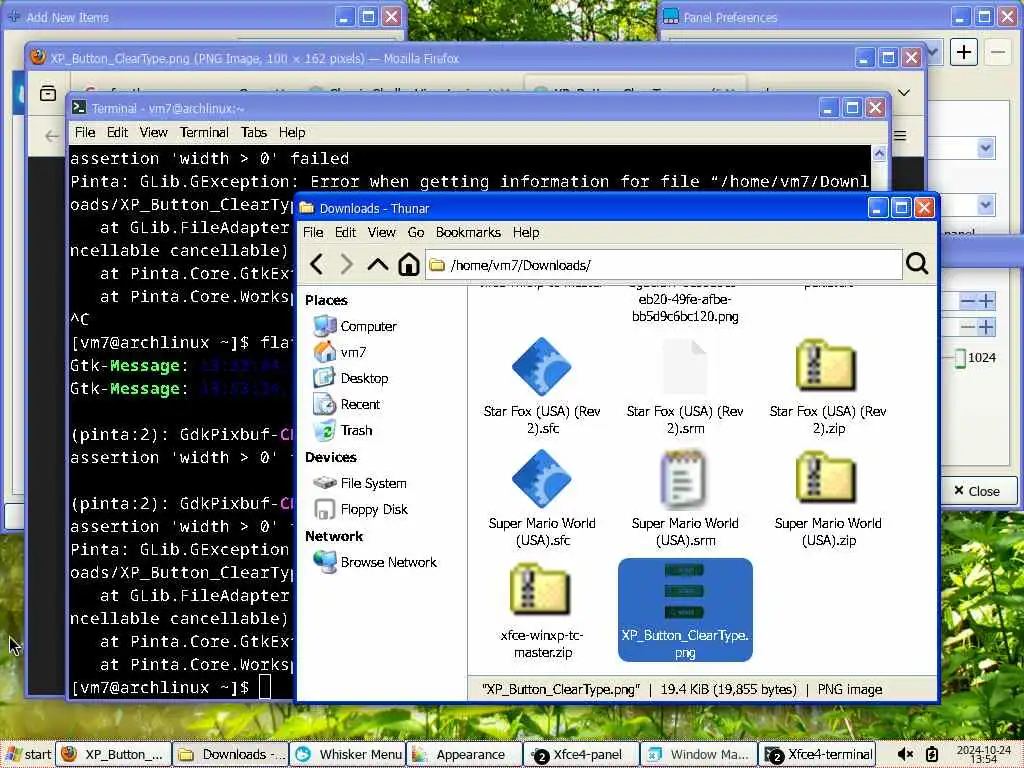Select xfce-winxp-tc-master.zip archive icon
This screenshot has width=1024, height=768.
[541, 590]
